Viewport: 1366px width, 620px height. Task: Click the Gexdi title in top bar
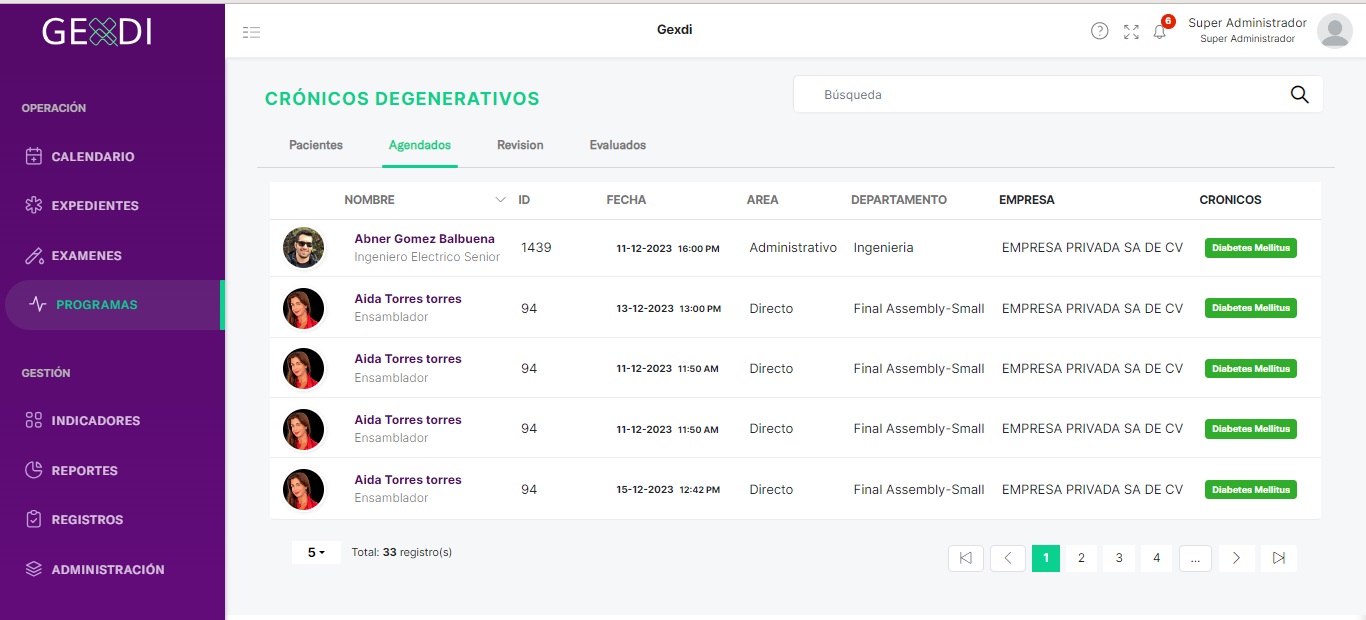[675, 30]
